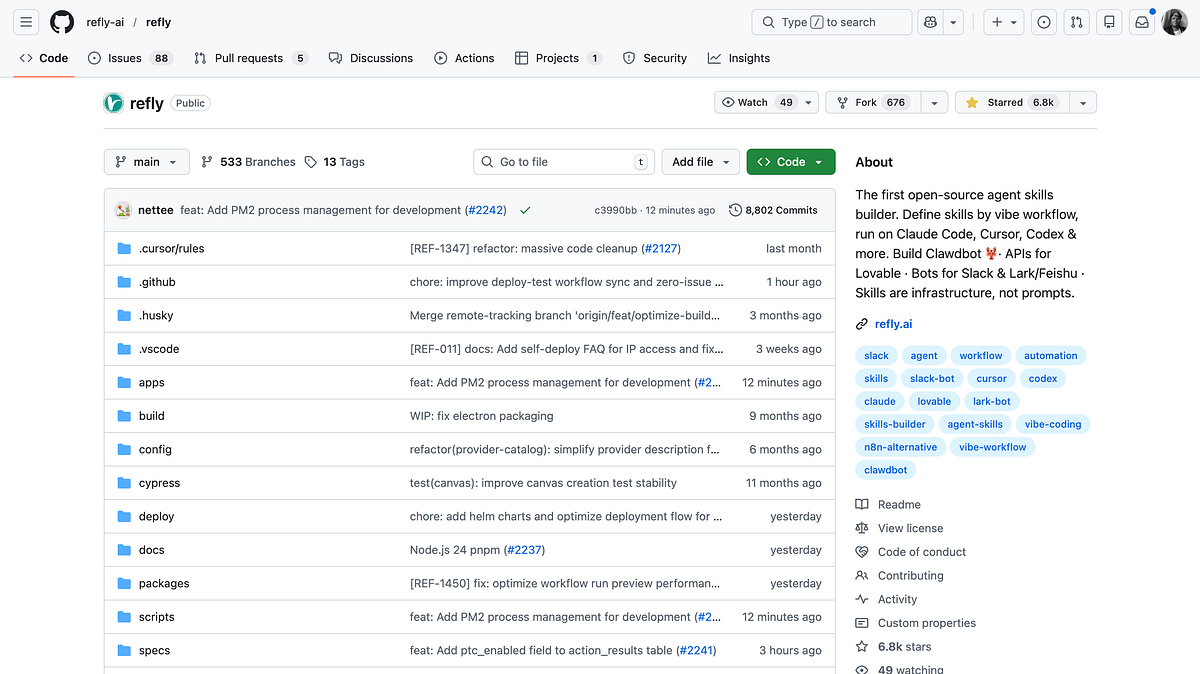
Task: Open the #2237 pull request link
Action: coord(525,550)
